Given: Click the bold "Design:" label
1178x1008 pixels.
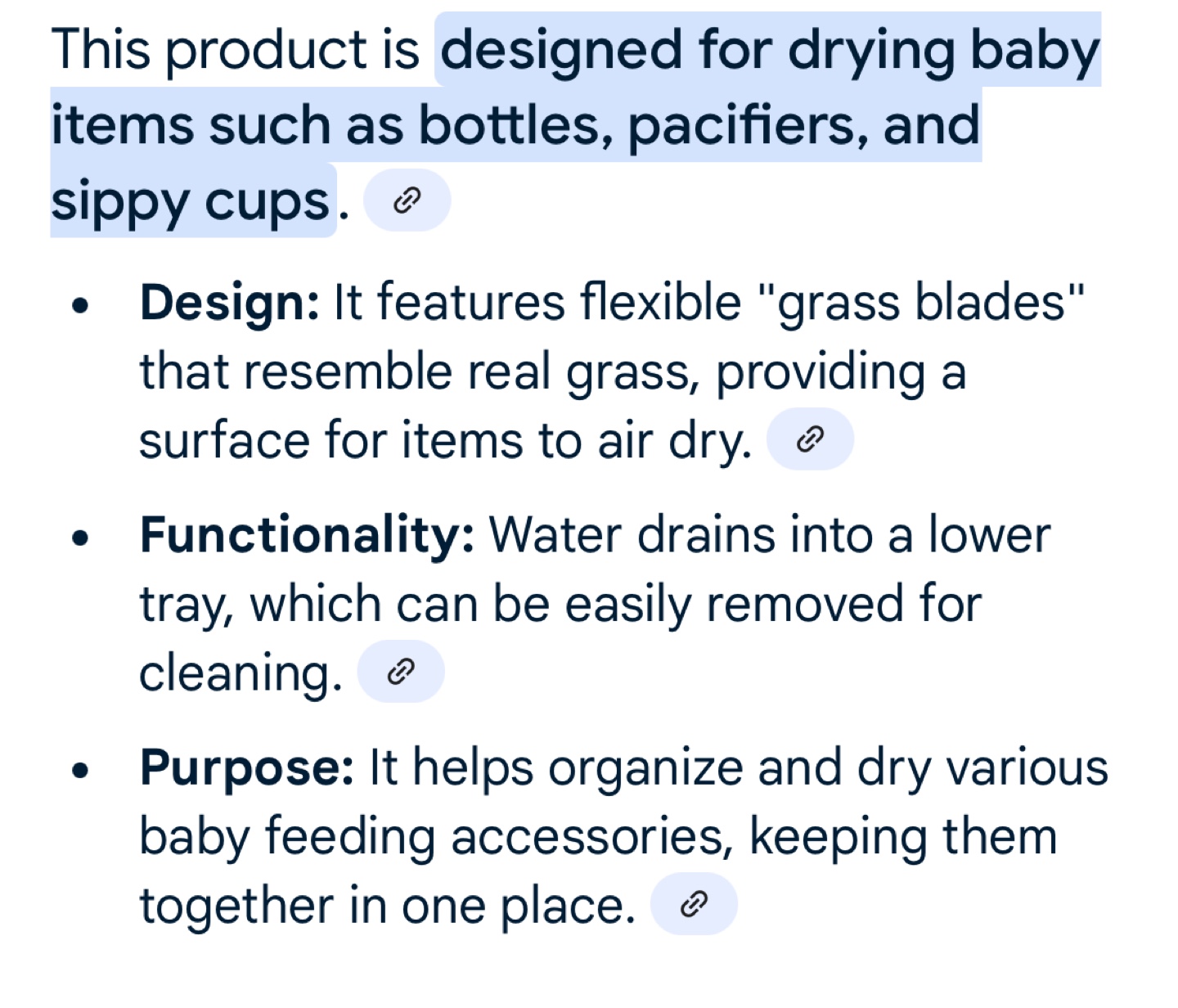Looking at the screenshot, I should [x=230, y=303].
